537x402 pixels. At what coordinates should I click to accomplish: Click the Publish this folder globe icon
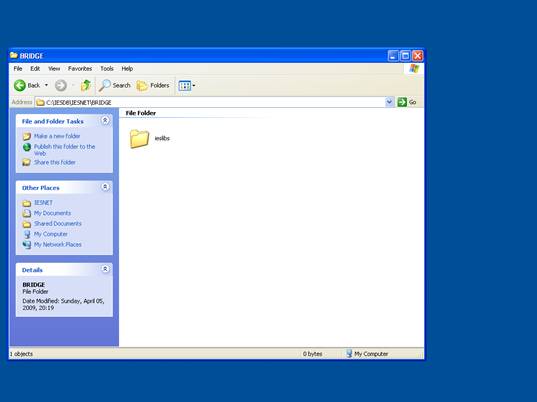[27, 147]
